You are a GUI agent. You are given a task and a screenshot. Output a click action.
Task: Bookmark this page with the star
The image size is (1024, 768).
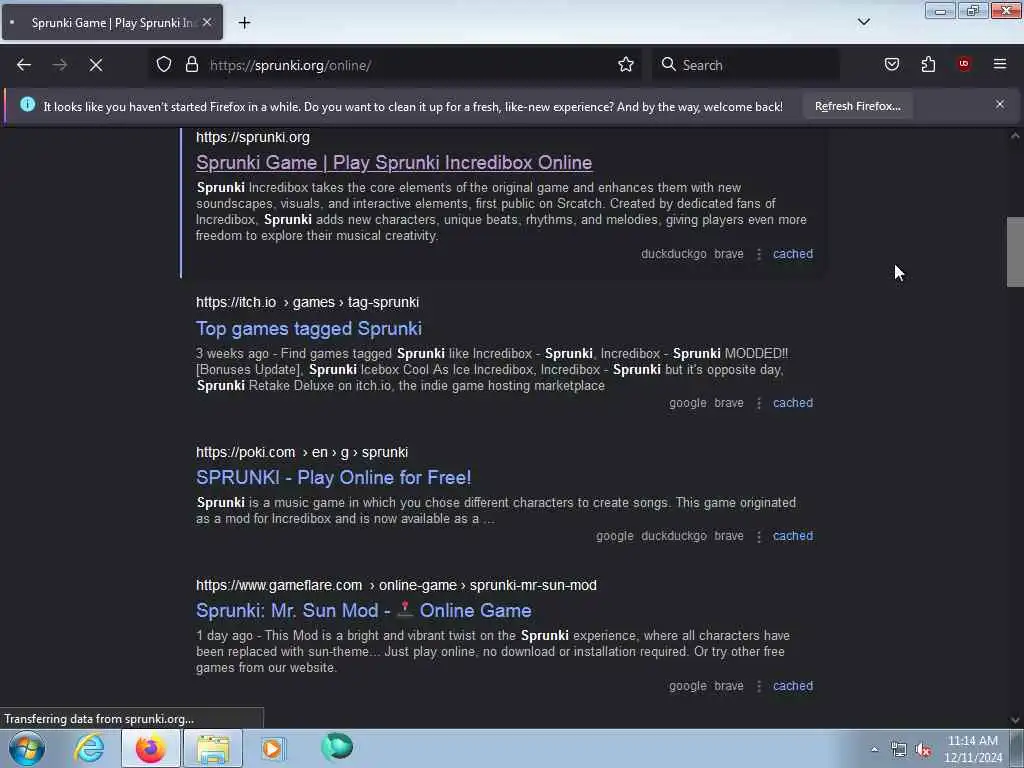pos(626,65)
